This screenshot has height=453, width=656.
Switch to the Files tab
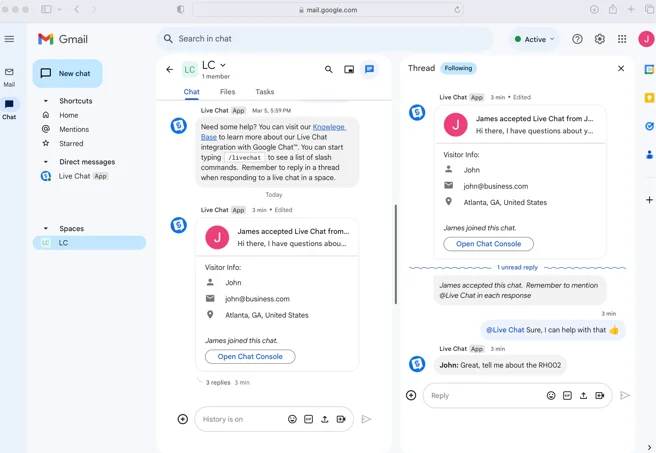click(227, 92)
